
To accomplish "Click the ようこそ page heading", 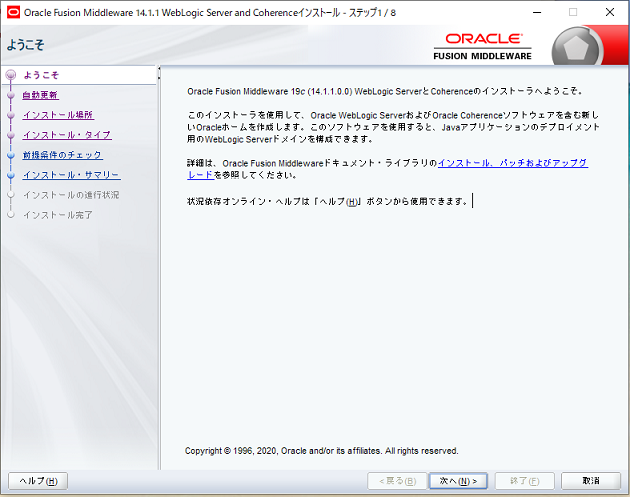I will coord(25,45).
